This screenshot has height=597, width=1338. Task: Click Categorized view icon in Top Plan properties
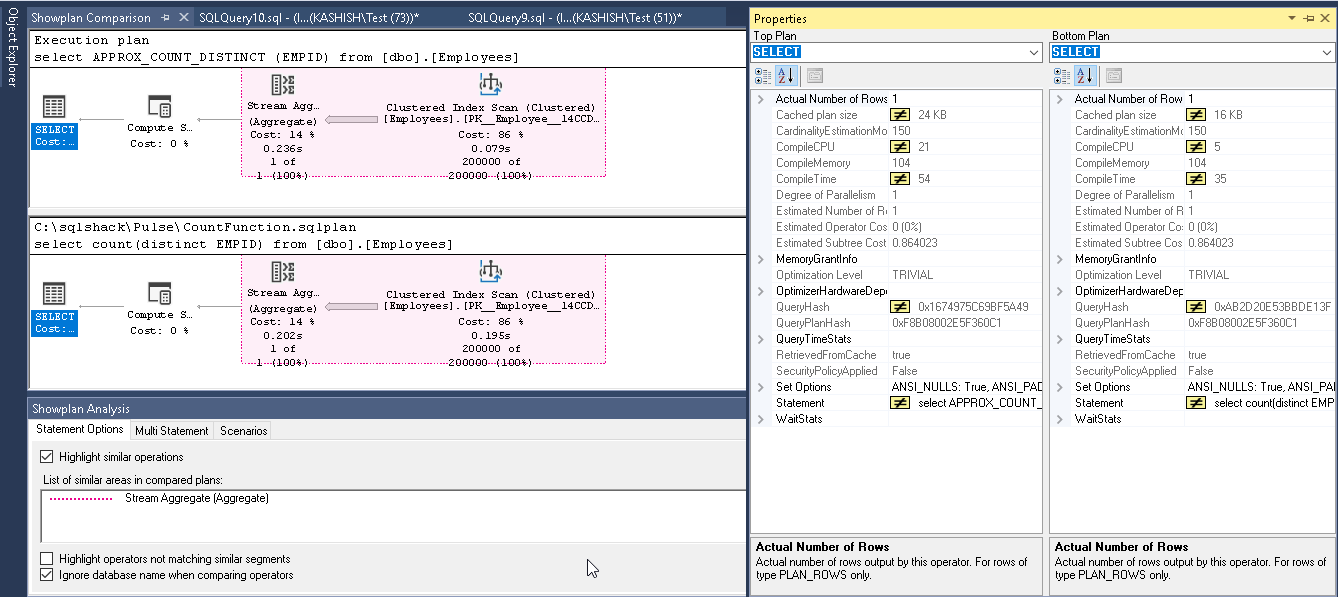(763, 75)
